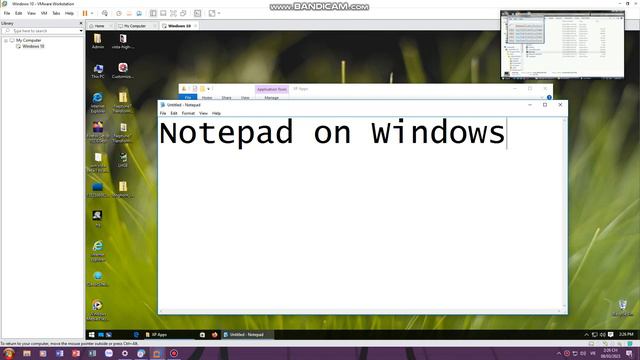Click the guest taskbar clock showing 2:26 PM
The height and width of the screenshot is (360, 640).
click(x=626, y=335)
